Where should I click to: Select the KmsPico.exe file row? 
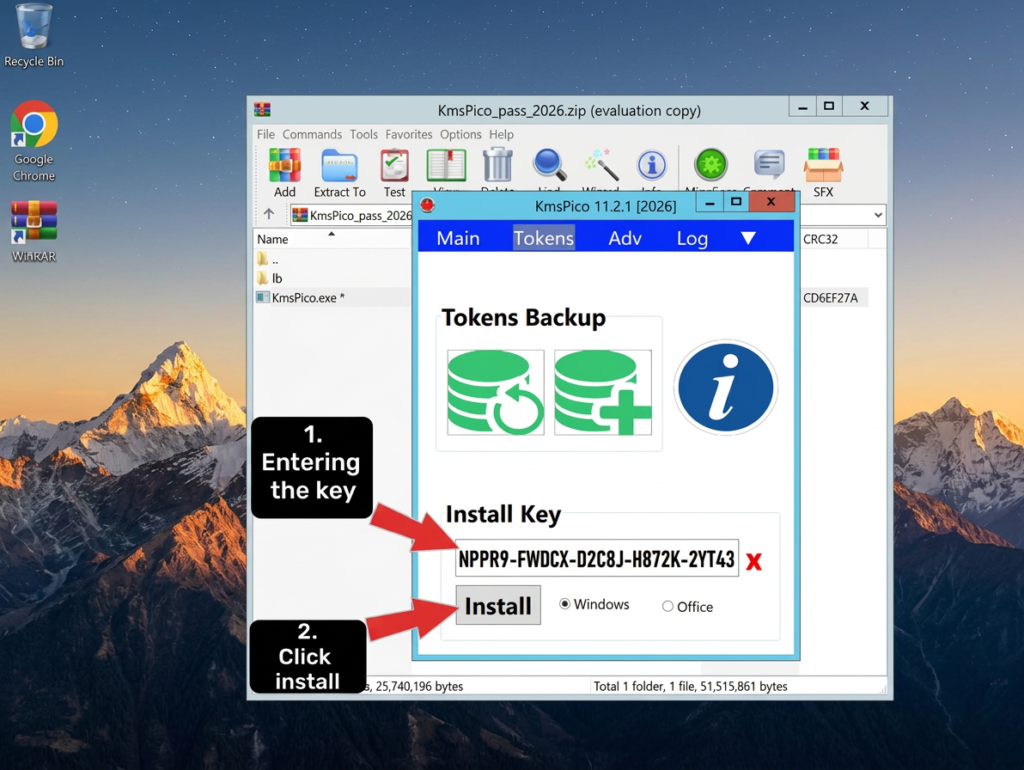[x=332, y=298]
